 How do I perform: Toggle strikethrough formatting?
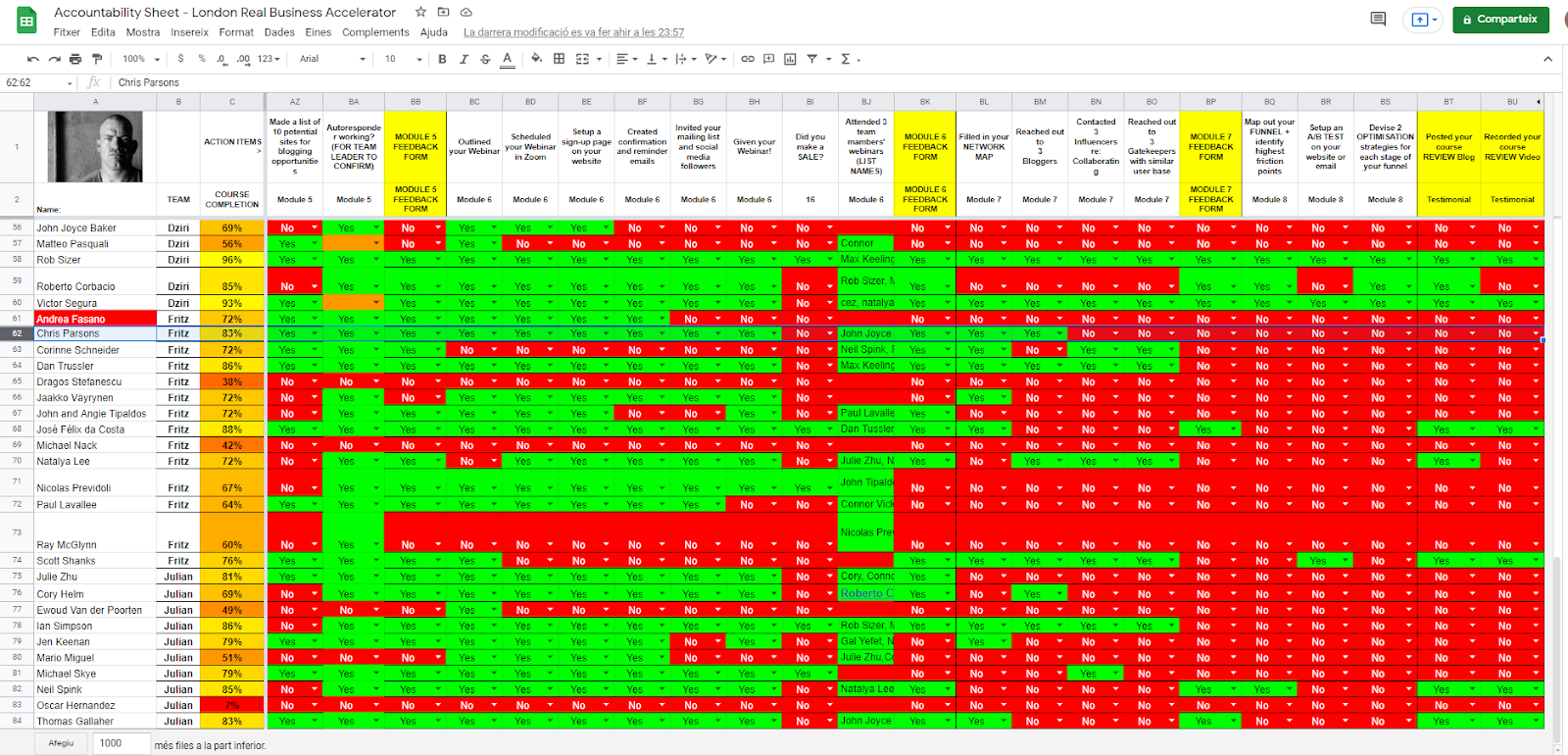(x=485, y=59)
